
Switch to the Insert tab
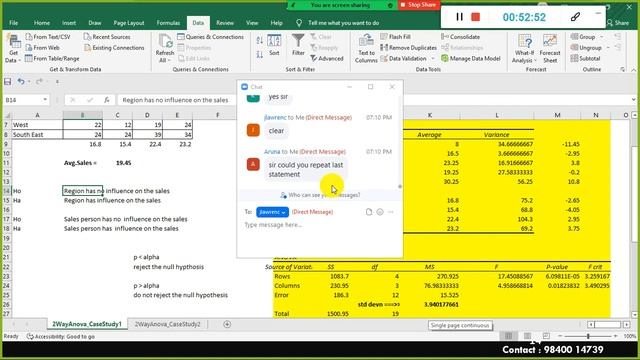pyautogui.click(x=69, y=23)
